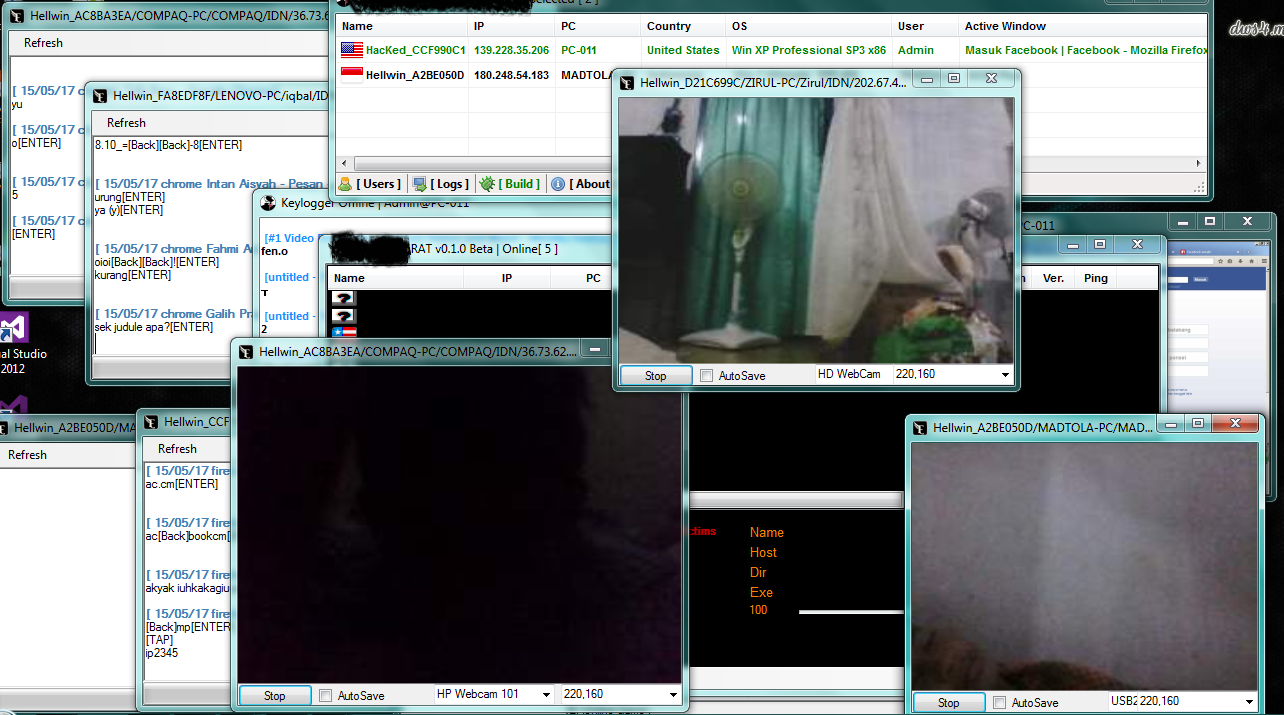This screenshot has height=715, width=1284.
Task: Click the 'United States' country cell
Action: coord(683,50)
